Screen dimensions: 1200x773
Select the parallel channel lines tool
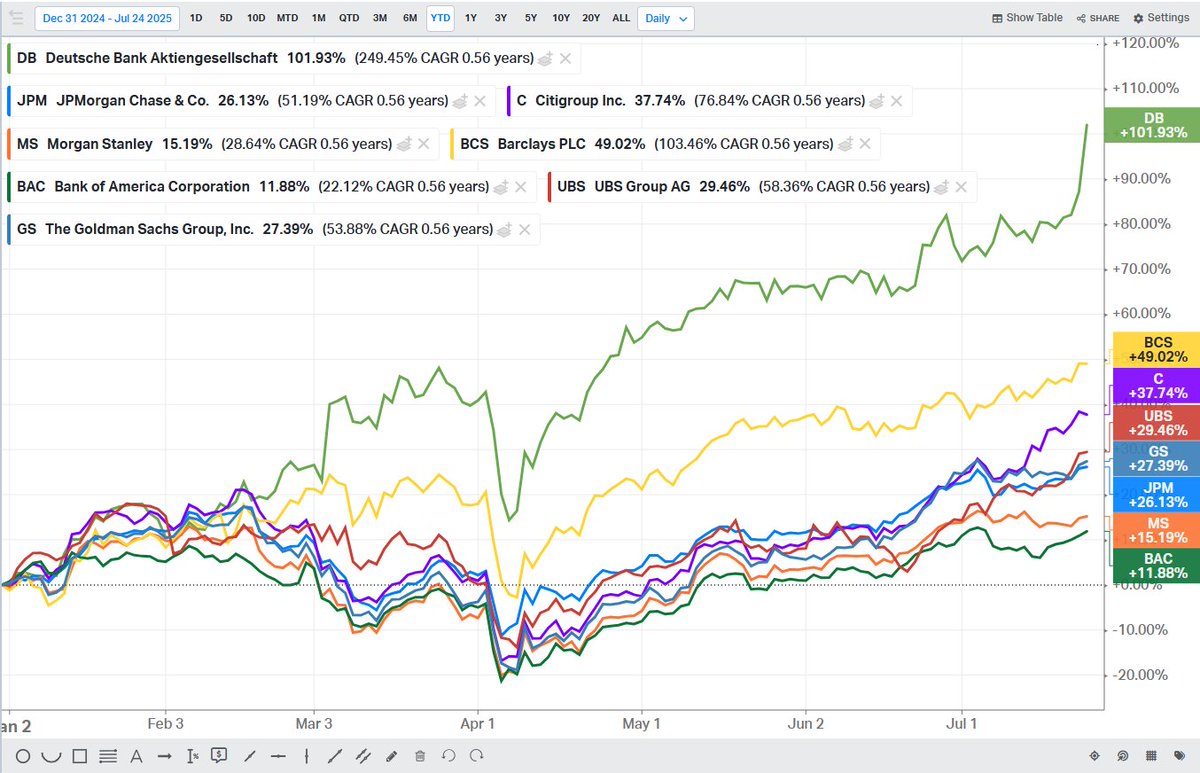(363, 755)
